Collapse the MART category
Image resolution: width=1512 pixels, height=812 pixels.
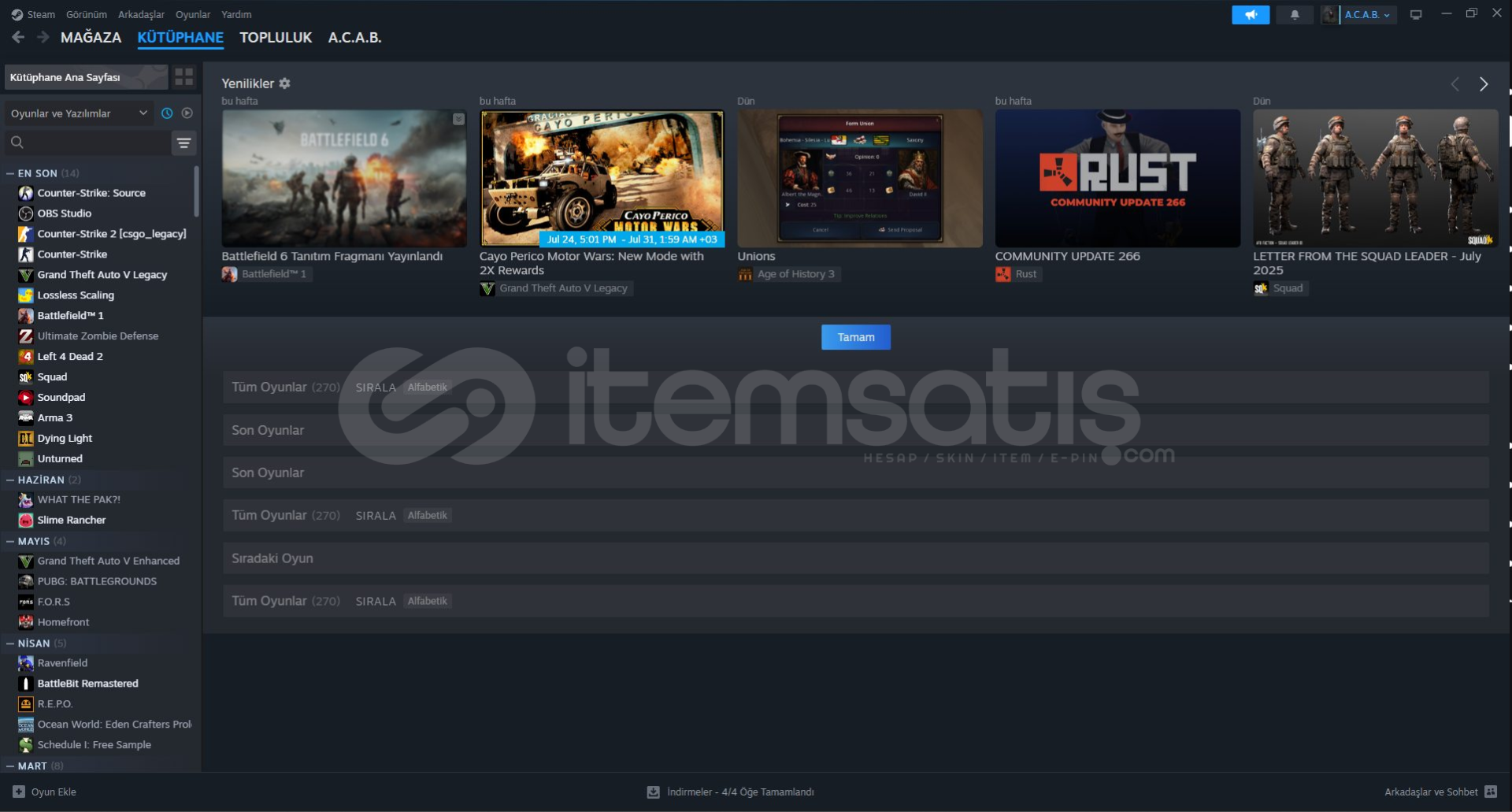pyautogui.click(x=10, y=766)
